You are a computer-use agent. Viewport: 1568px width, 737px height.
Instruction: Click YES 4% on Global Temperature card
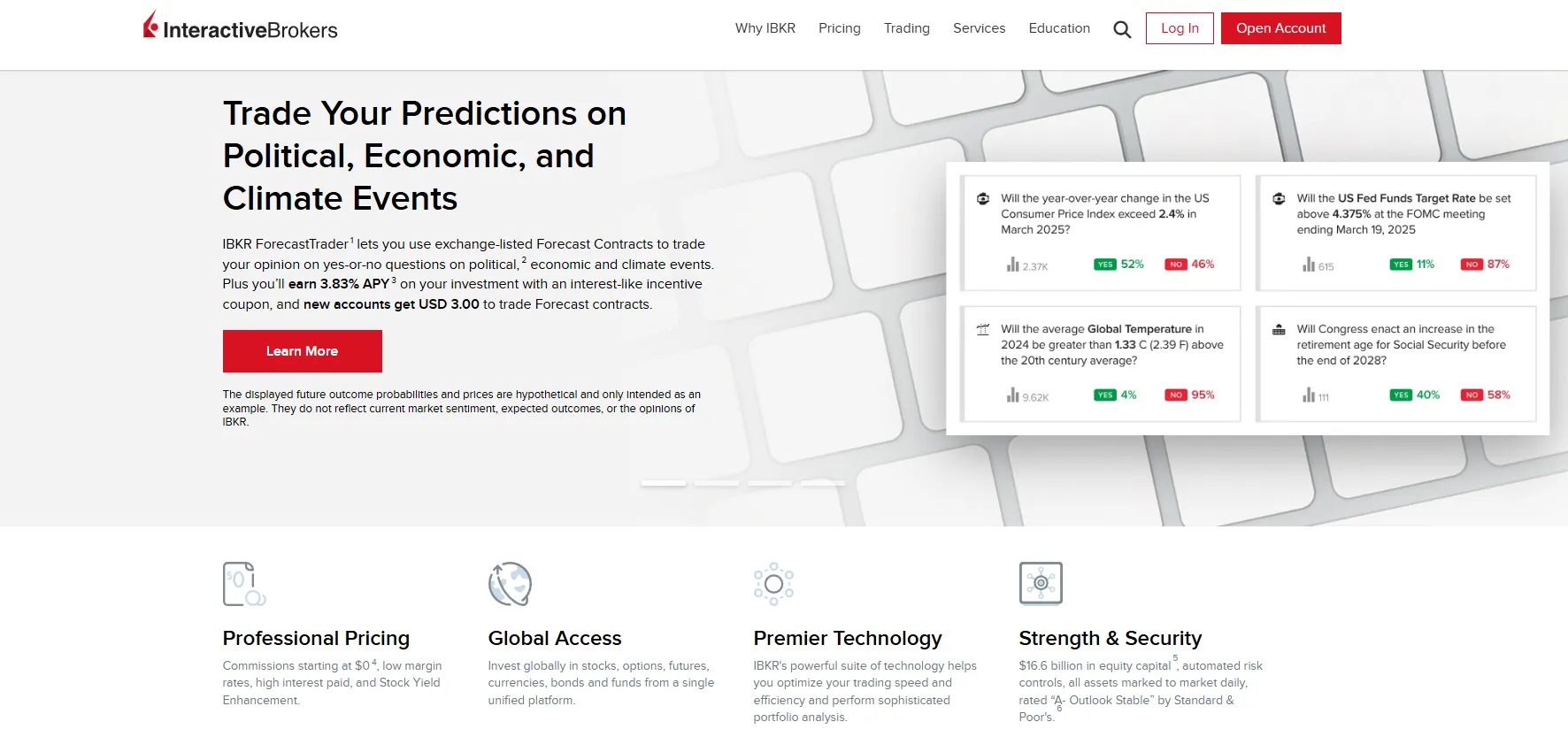[1115, 395]
